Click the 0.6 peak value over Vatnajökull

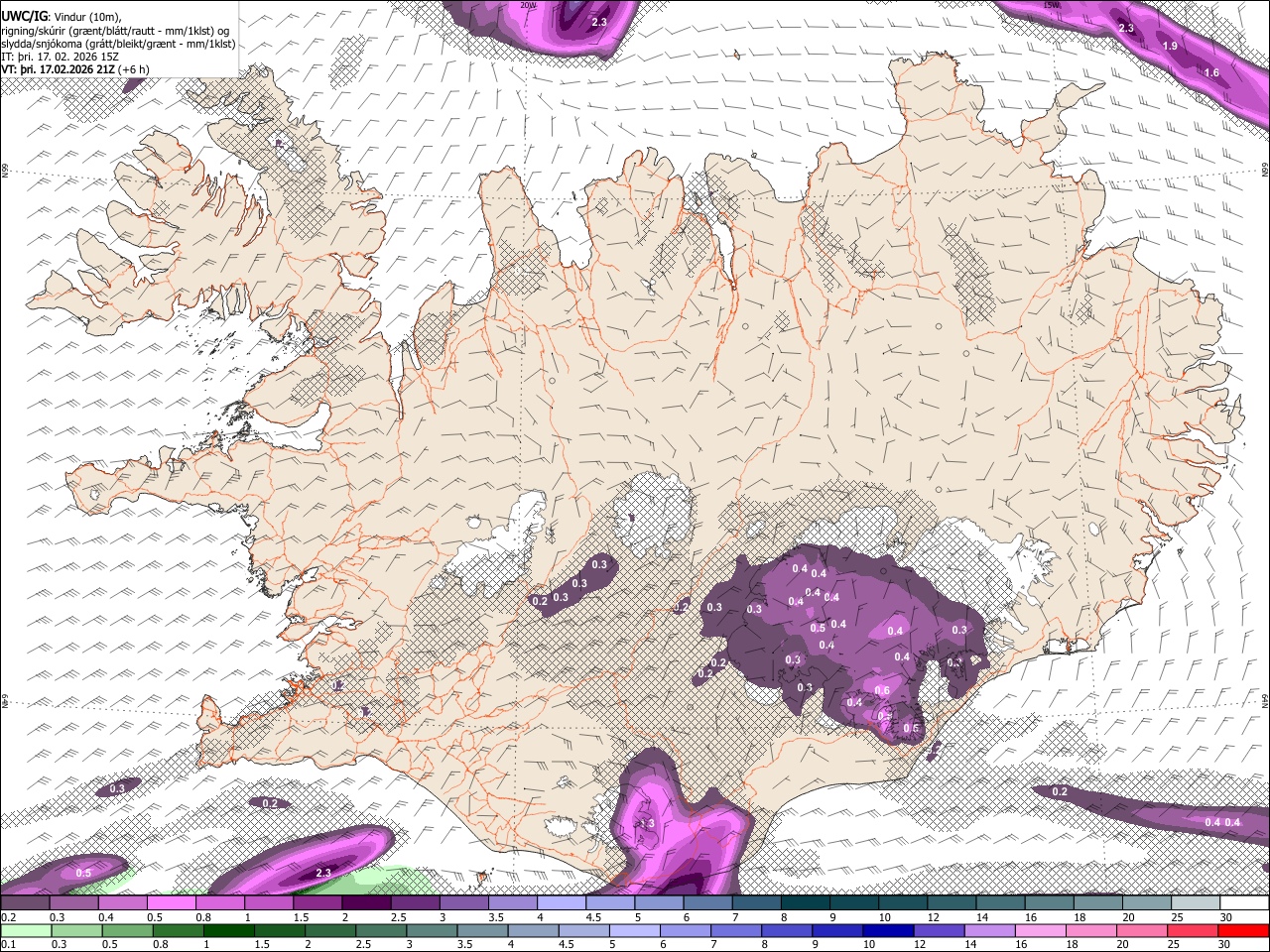882,690
